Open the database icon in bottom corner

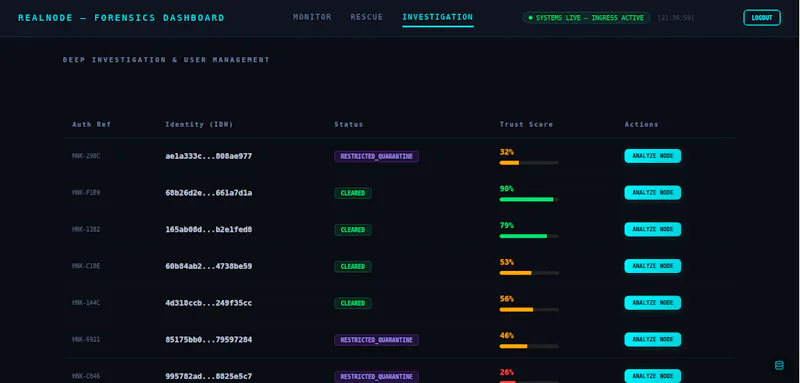(779, 365)
